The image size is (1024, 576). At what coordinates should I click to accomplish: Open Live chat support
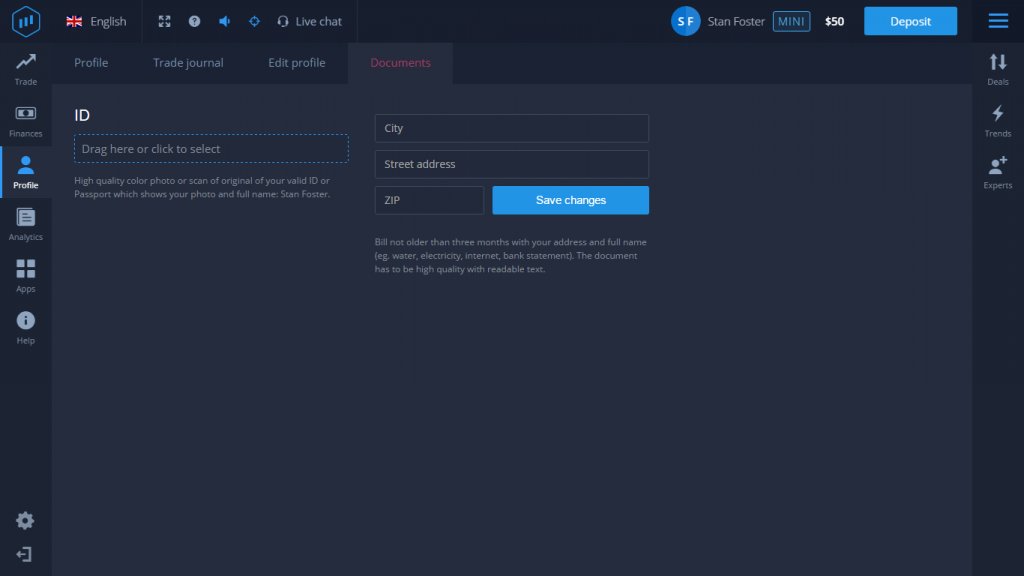pyautogui.click(x=310, y=22)
